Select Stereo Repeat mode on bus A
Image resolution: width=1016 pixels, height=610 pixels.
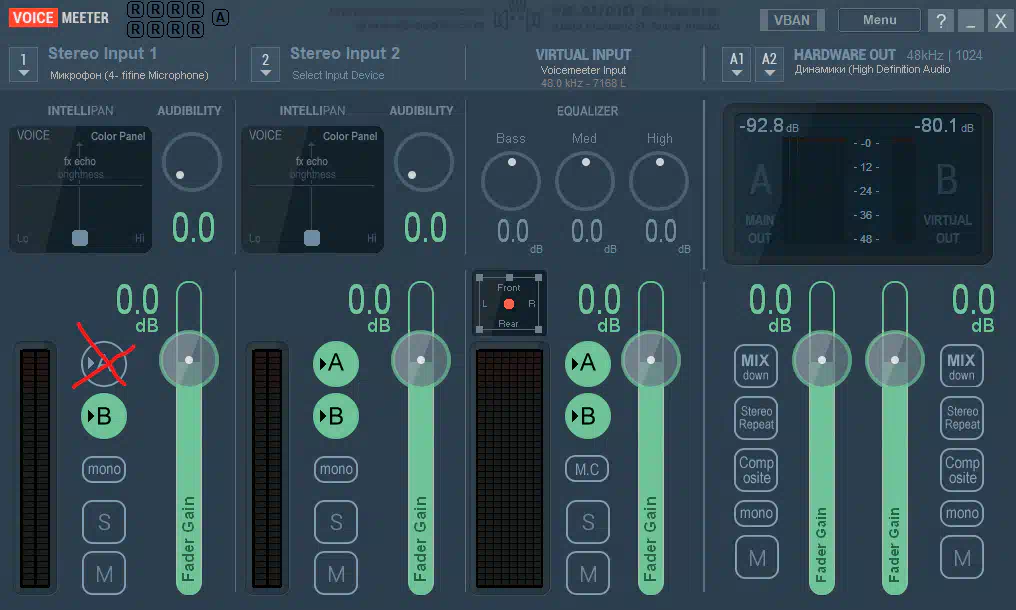(756, 418)
